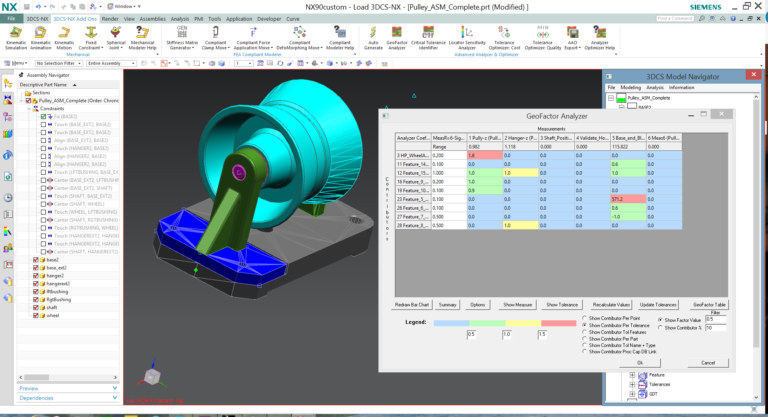This screenshot has width=768, height=417.
Task: Select Show Contributor Per Point radio
Action: coord(585,318)
